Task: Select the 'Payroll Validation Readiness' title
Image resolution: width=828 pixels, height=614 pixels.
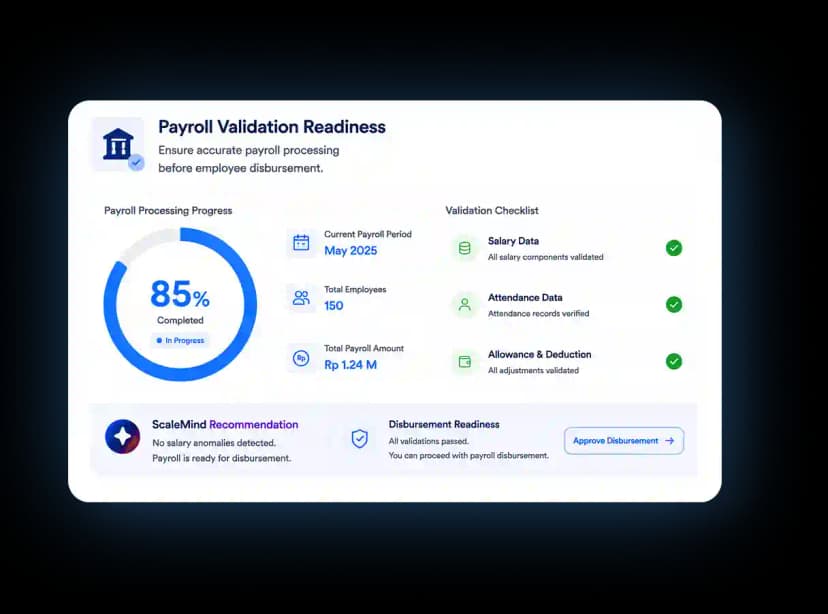Action: click(272, 127)
